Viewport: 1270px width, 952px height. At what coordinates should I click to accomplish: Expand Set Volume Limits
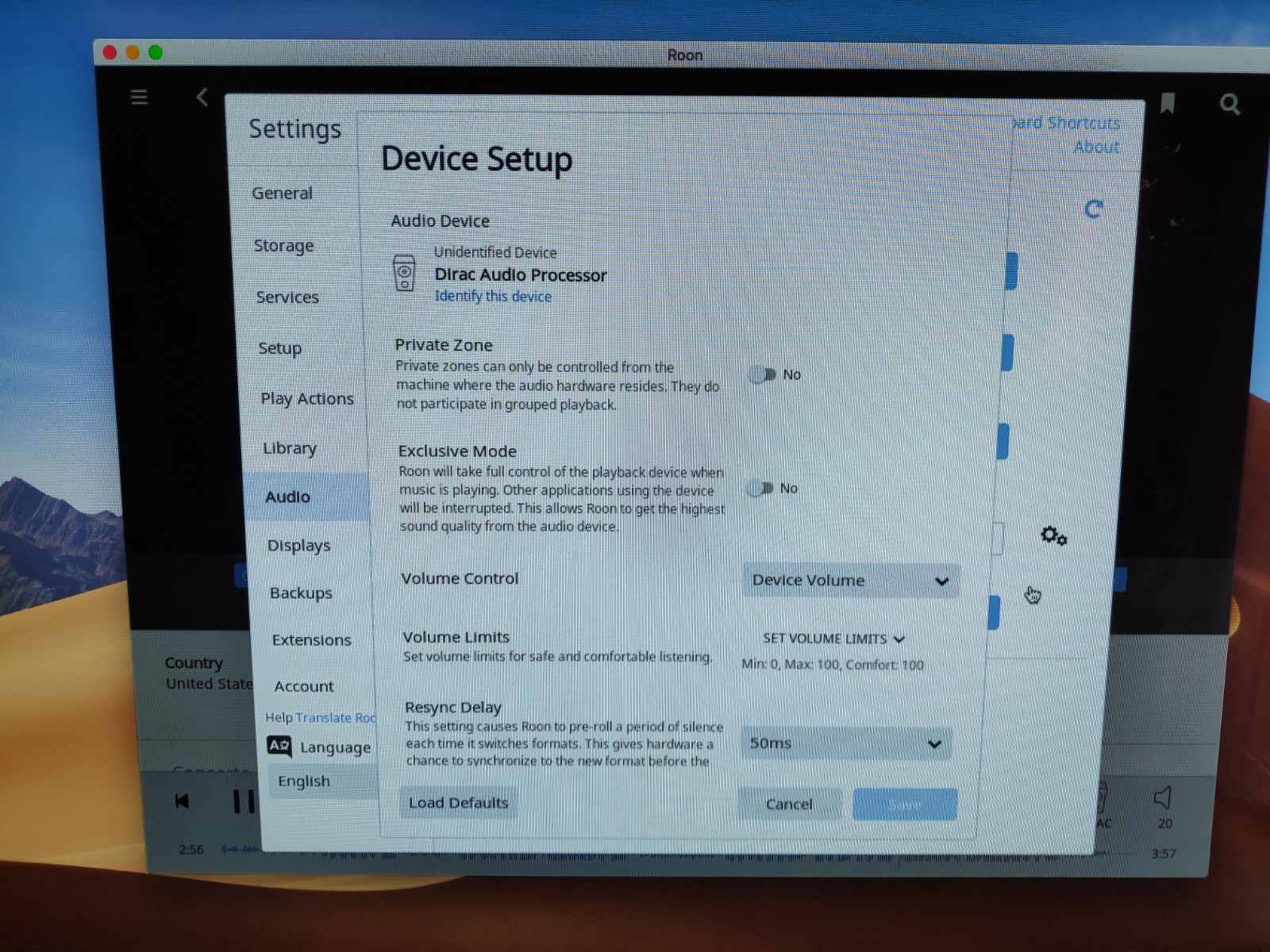click(x=833, y=639)
